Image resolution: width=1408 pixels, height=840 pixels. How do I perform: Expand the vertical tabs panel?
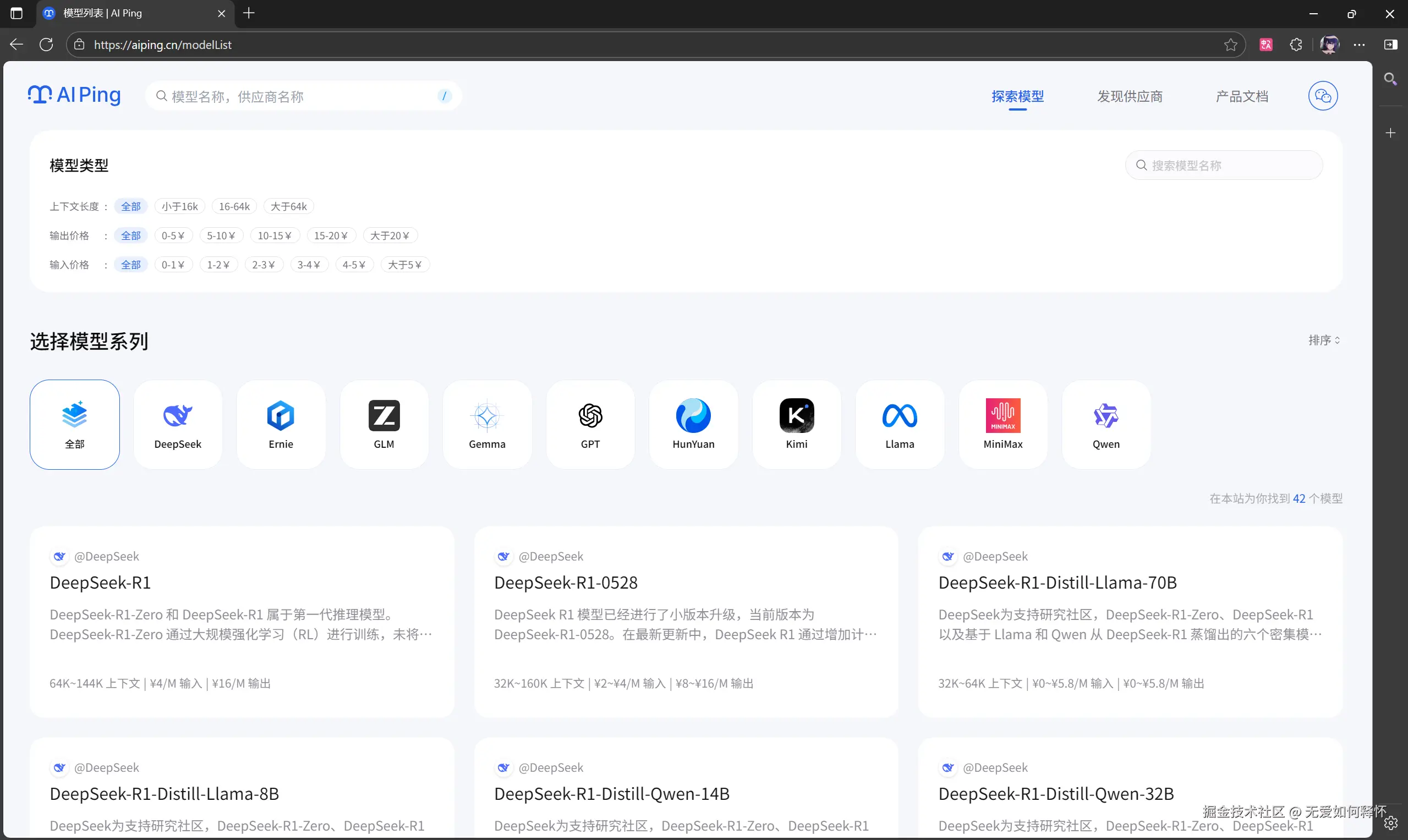coord(17,13)
